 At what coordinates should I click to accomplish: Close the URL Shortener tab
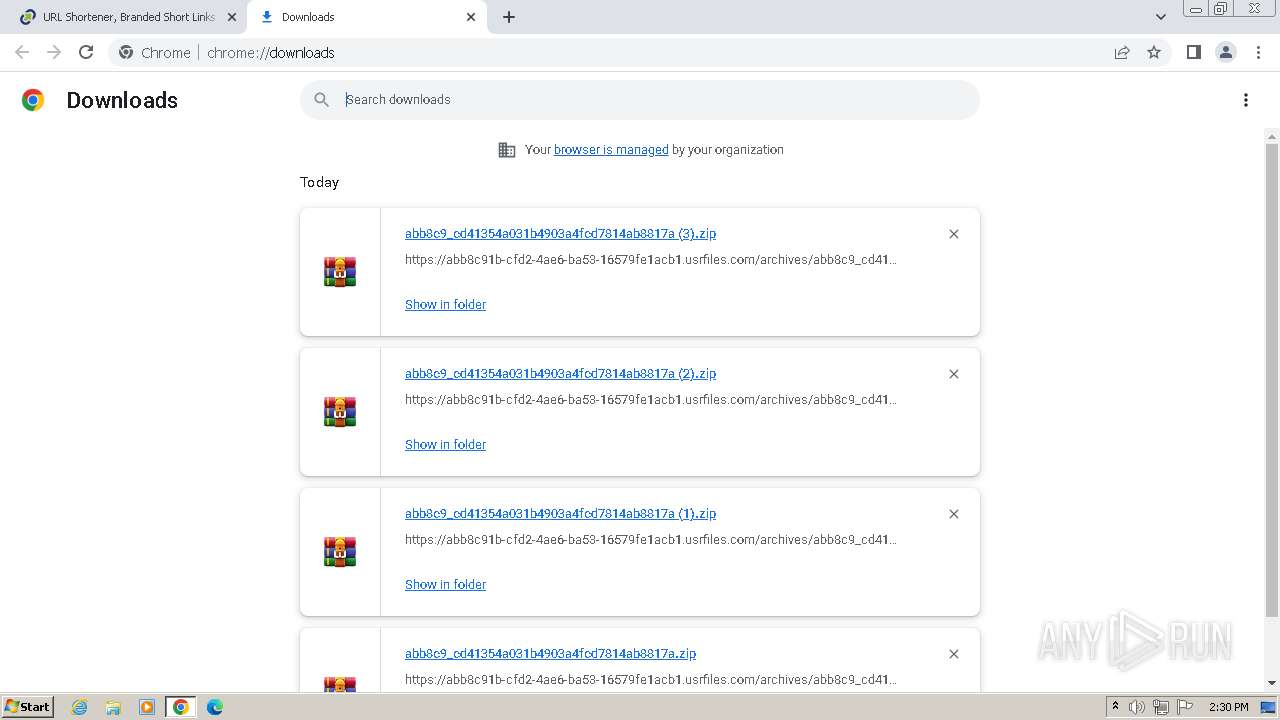click(x=231, y=17)
